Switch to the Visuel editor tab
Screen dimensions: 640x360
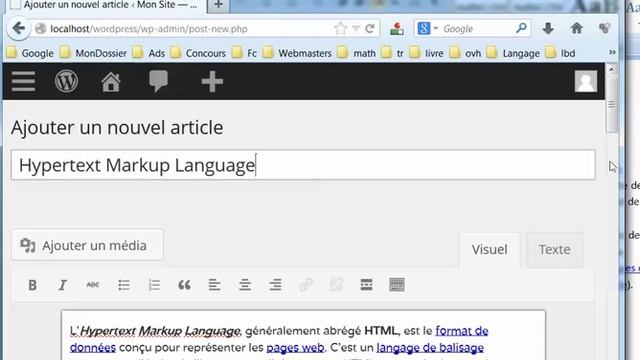point(489,250)
